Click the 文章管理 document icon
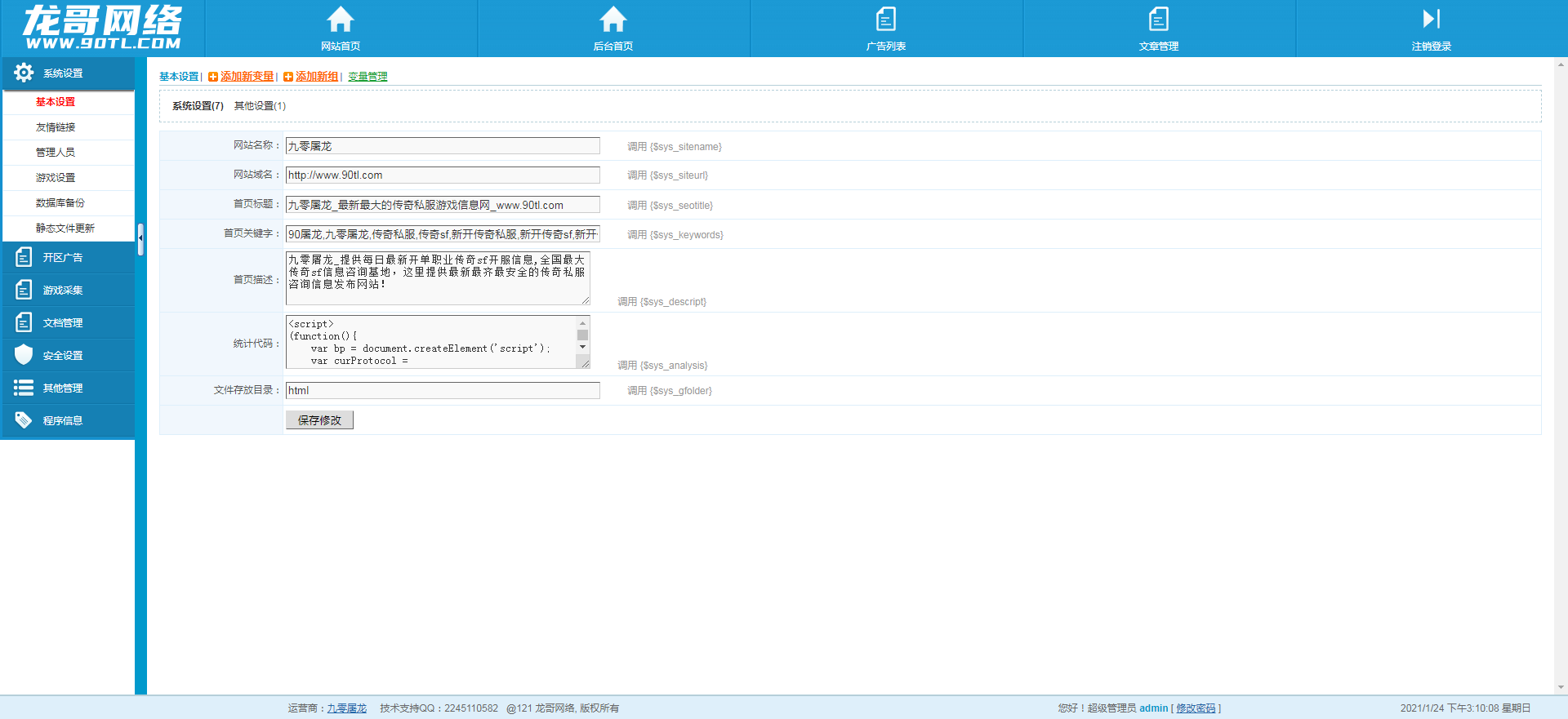The width and height of the screenshot is (1568, 719). 1159,19
